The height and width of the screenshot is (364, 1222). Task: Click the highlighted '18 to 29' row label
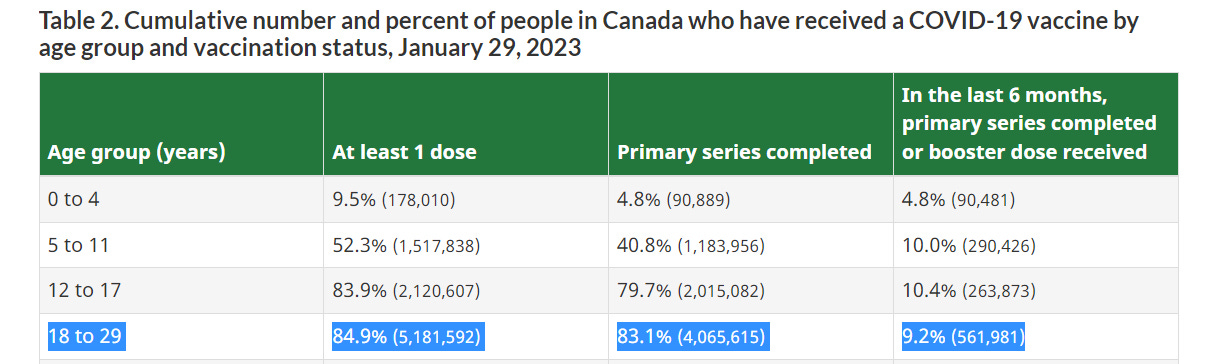(85, 336)
